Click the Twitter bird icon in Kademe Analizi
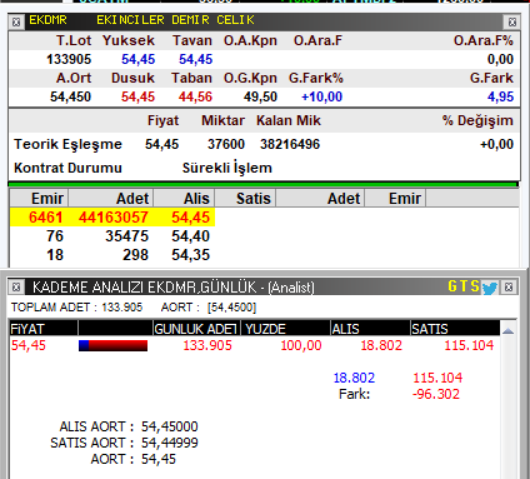This screenshot has height=479, width=530. [489, 288]
